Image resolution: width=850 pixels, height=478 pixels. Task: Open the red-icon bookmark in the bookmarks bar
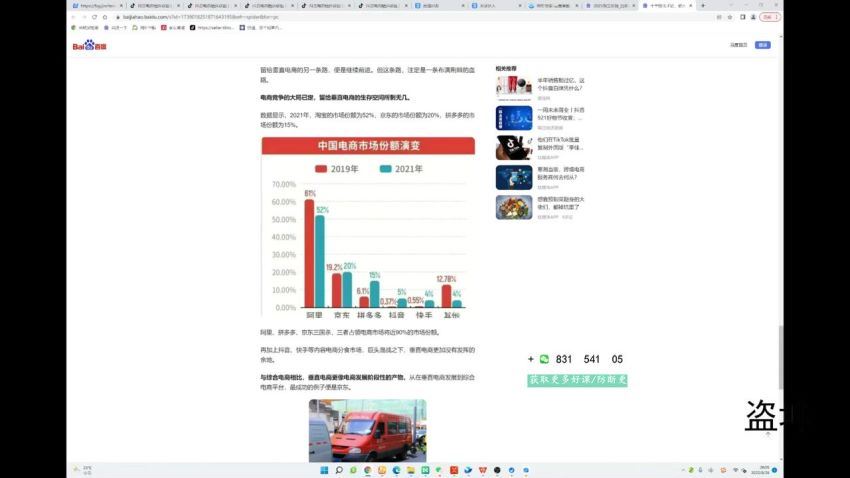pyautogui.click(x=173, y=28)
